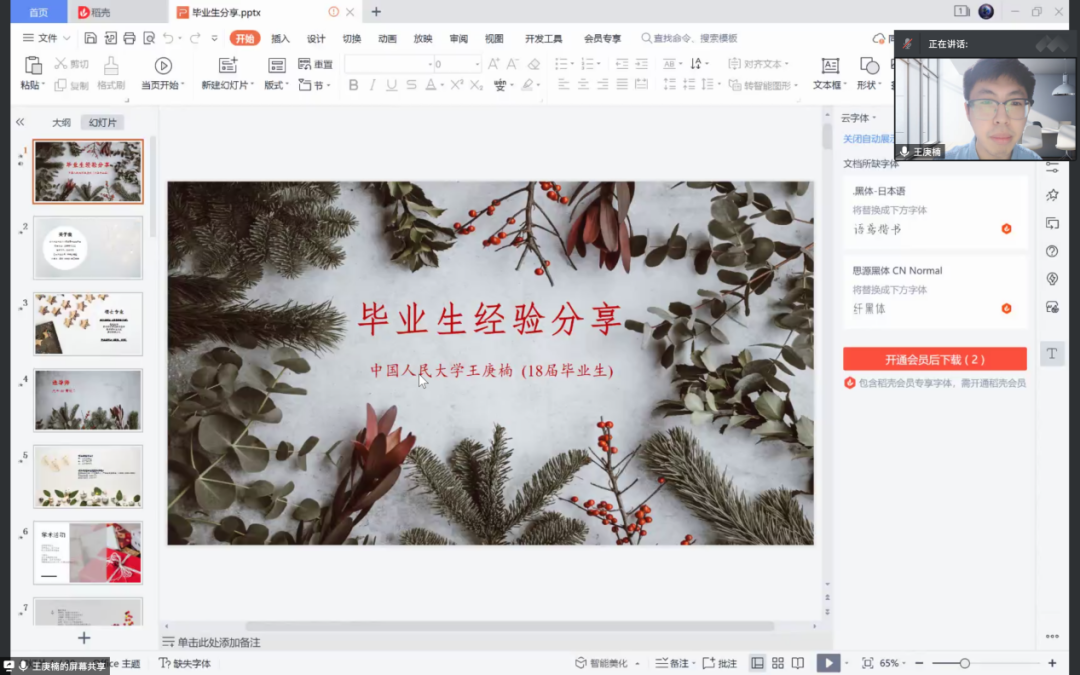The width and height of the screenshot is (1080, 675).
Task: Click the Save icon in quick access toolbar
Action: (x=91, y=38)
